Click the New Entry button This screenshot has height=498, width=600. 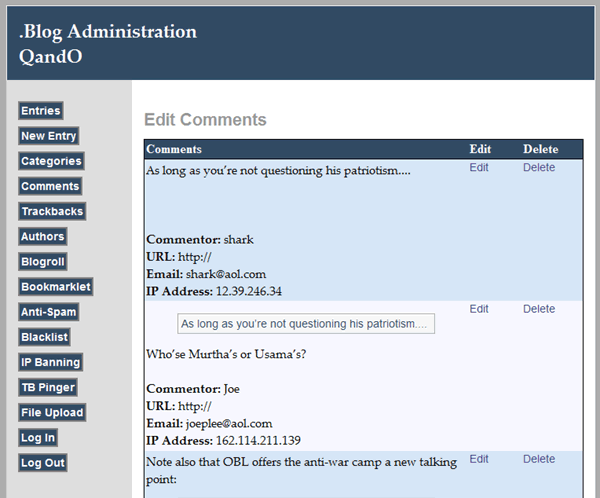point(49,136)
